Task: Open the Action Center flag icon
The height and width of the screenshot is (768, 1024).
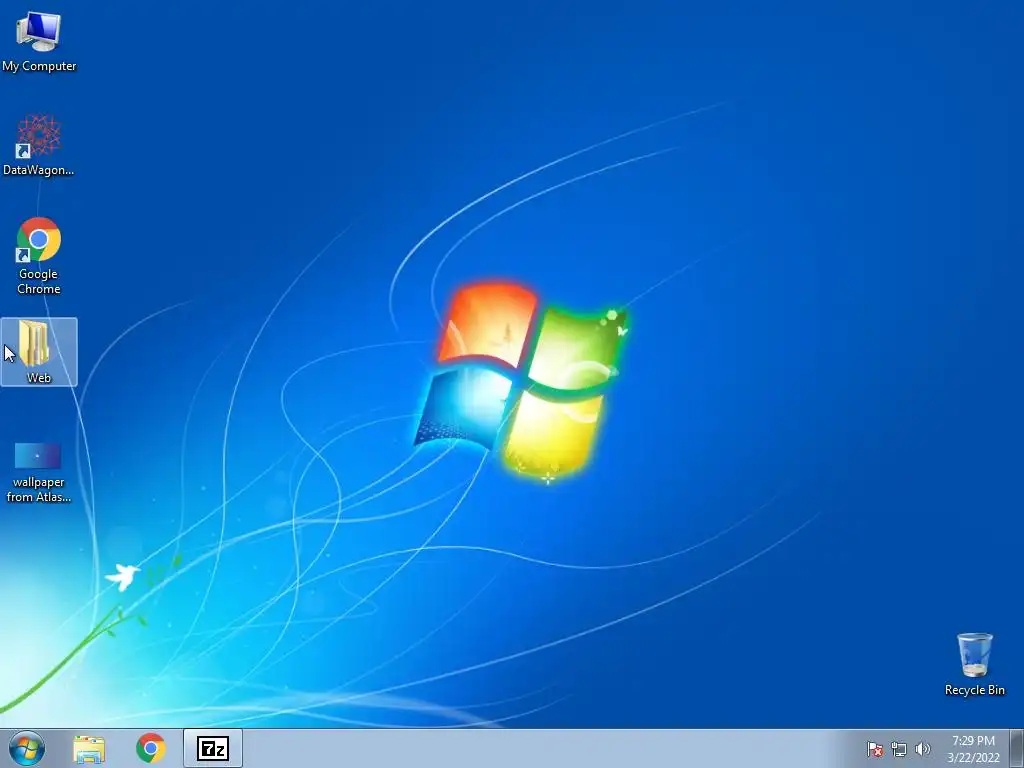Action: point(875,749)
